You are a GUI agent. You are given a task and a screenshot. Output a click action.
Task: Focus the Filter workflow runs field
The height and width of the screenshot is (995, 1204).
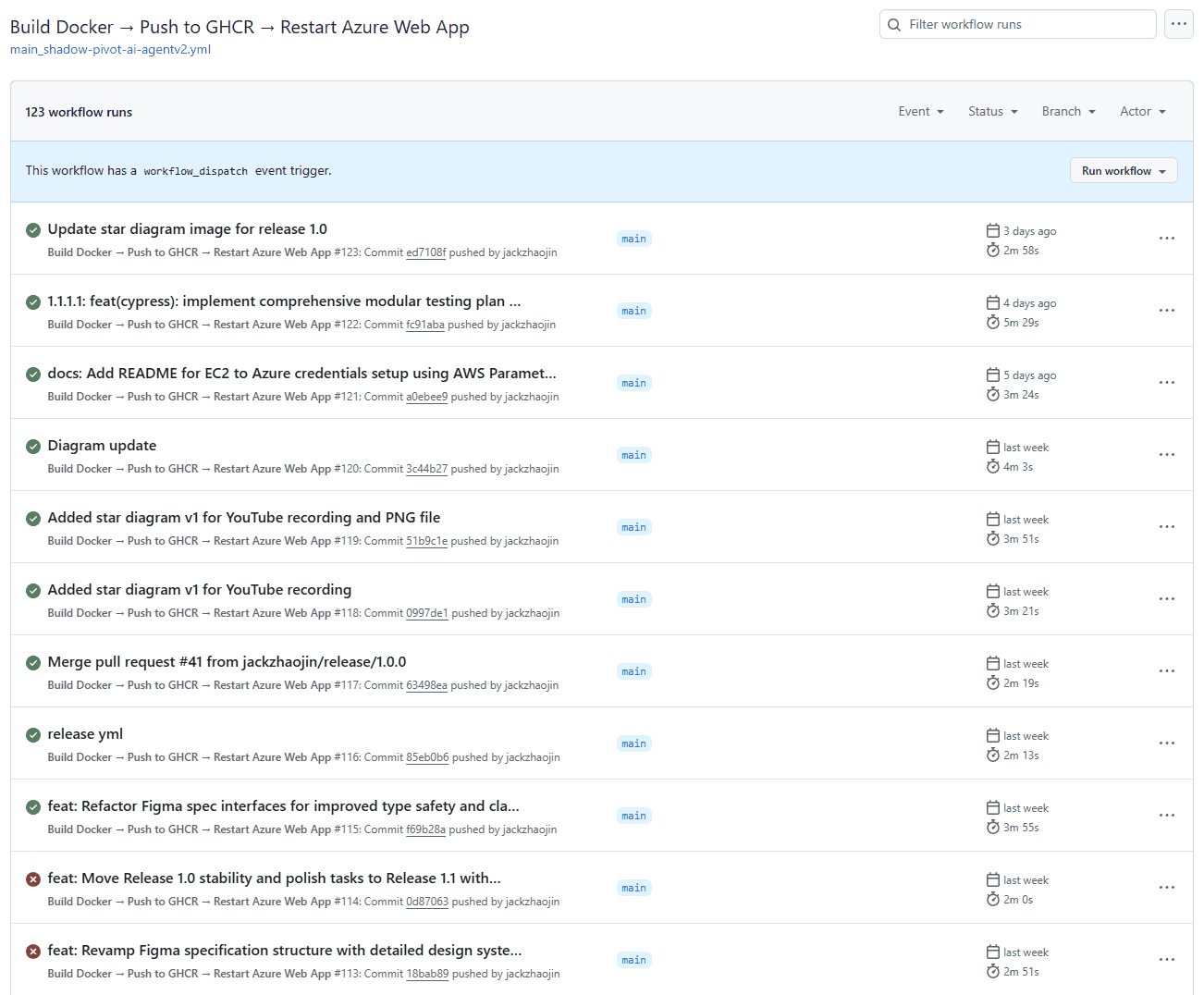tap(1017, 24)
